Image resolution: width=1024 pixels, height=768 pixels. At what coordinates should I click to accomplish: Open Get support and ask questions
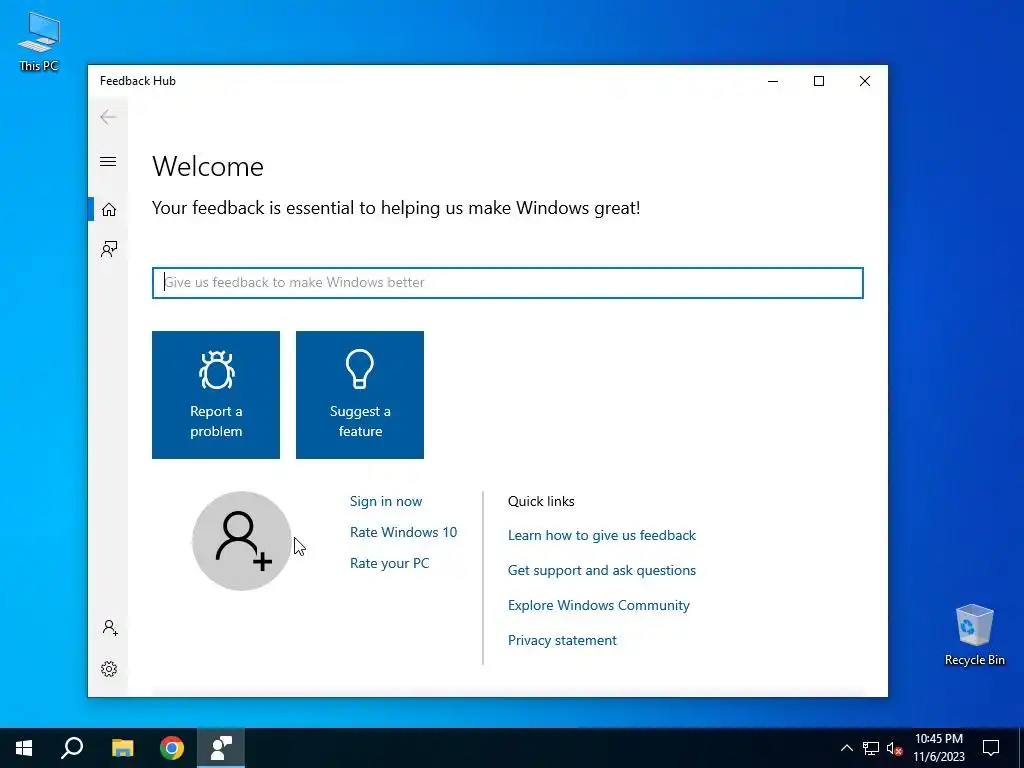(x=602, y=570)
